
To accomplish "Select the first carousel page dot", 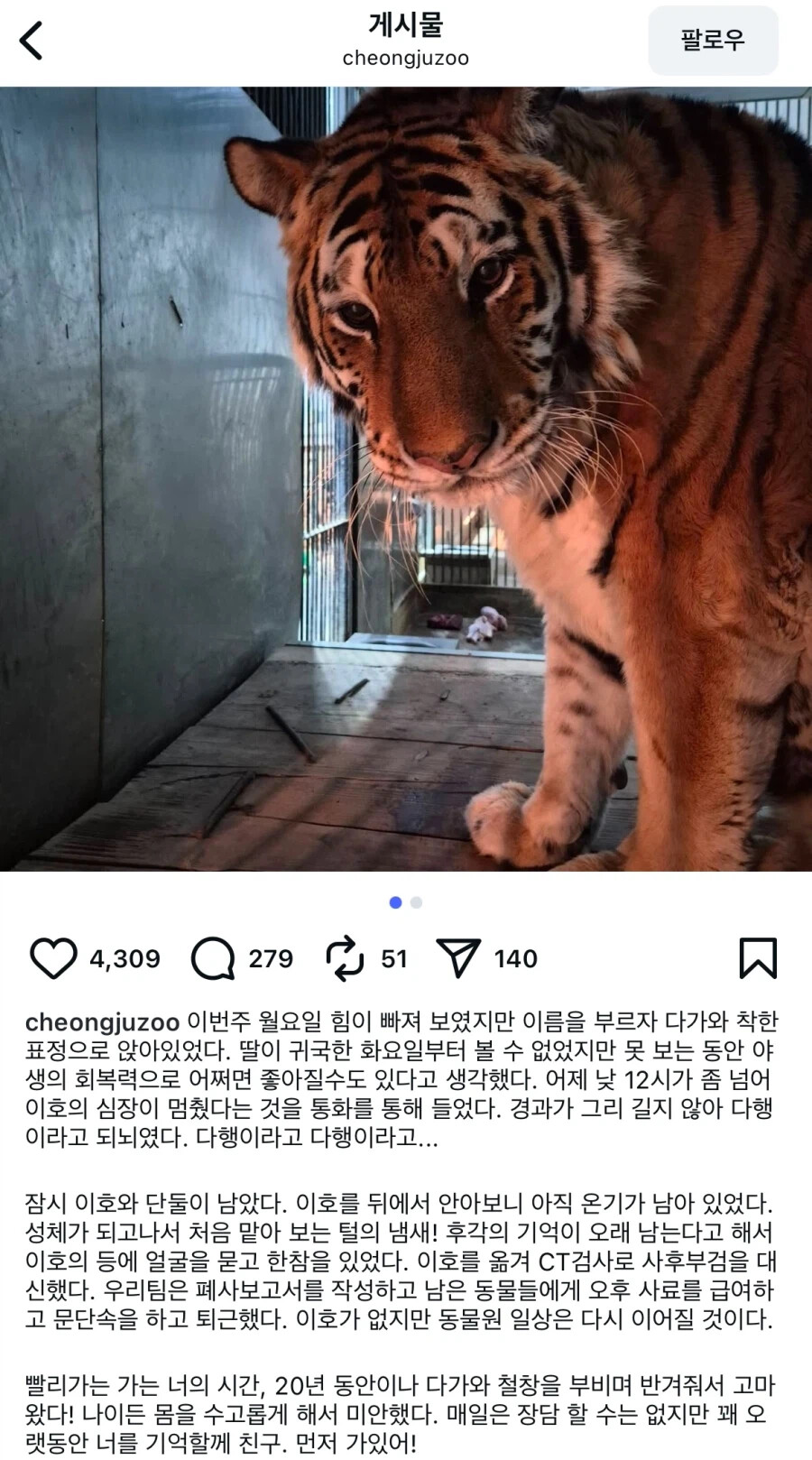I will [395, 902].
